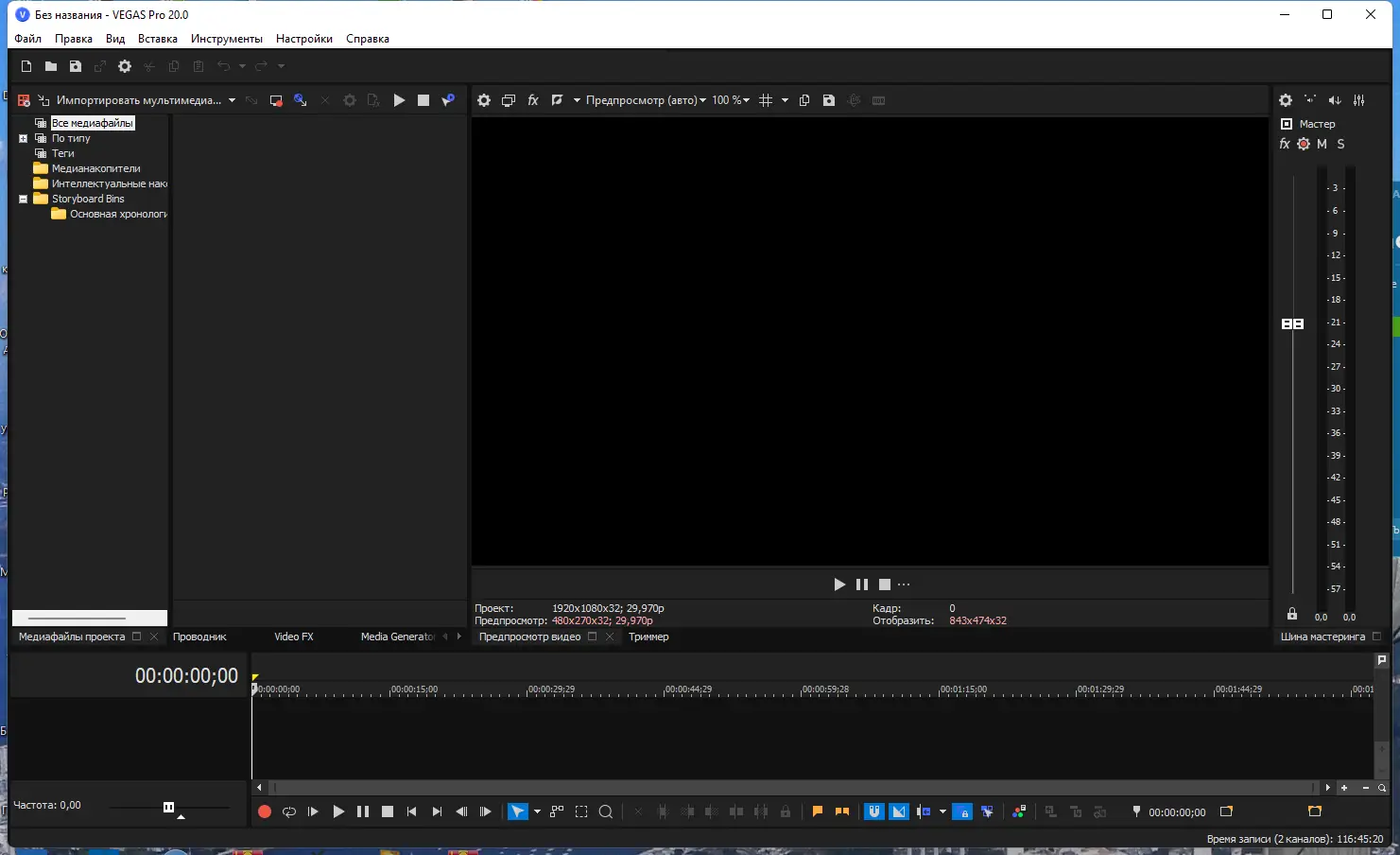
Task: Insert a marker with the flag icon
Action: click(x=817, y=811)
